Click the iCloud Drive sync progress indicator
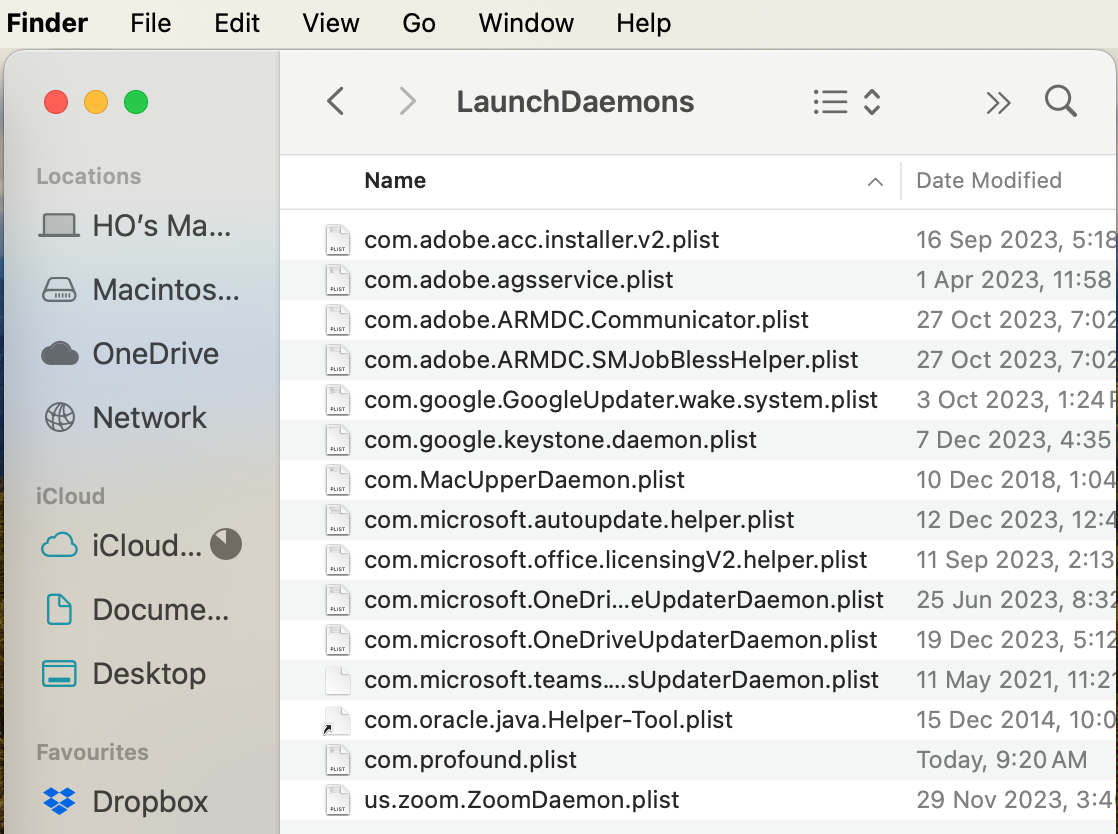Screen dimensions: 1118x834 pyautogui.click(x=226, y=545)
